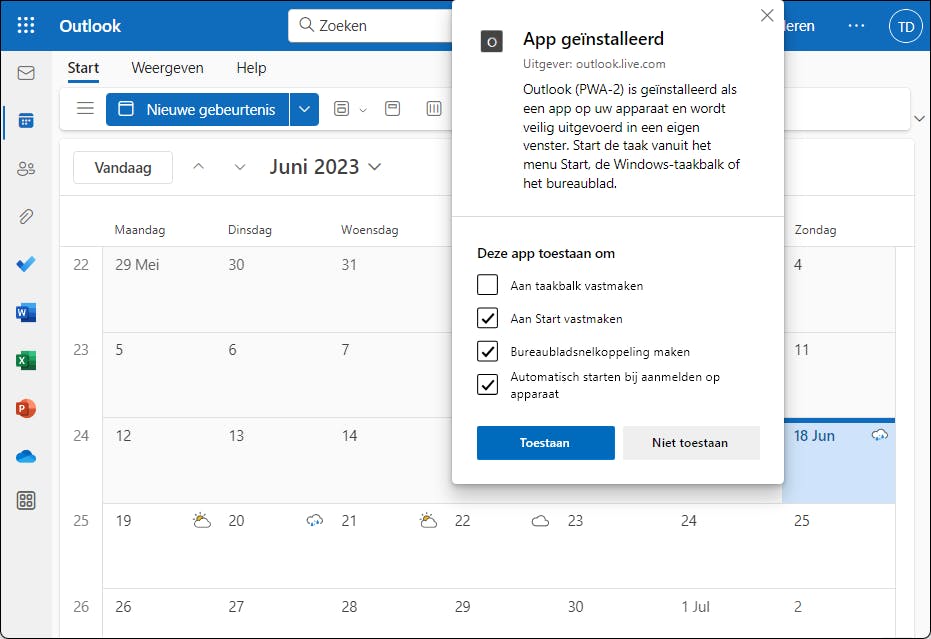Click the 'Toestaan' button

(x=545, y=442)
